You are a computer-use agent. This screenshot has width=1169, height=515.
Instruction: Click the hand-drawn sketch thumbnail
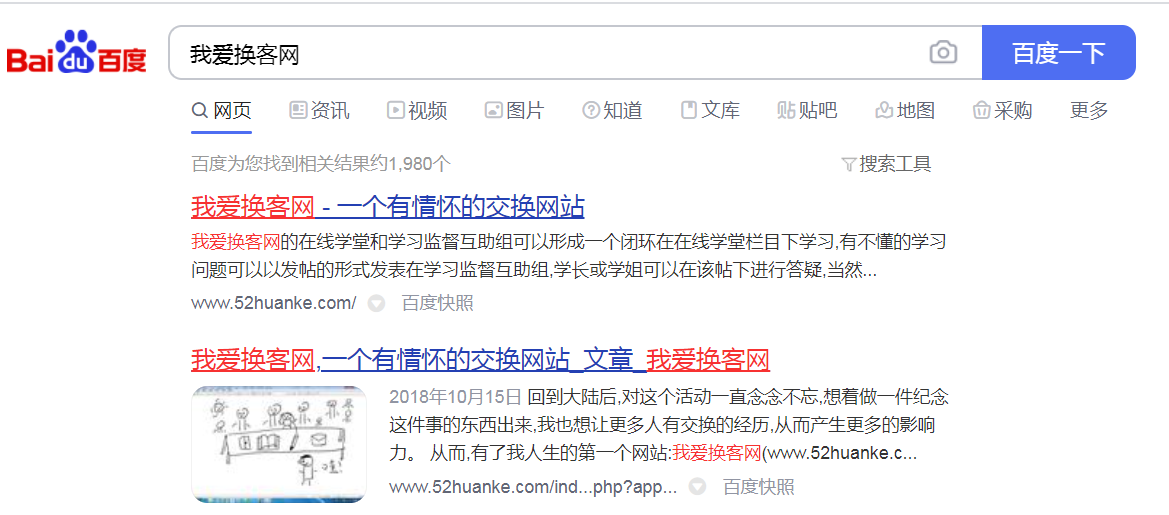[279, 443]
